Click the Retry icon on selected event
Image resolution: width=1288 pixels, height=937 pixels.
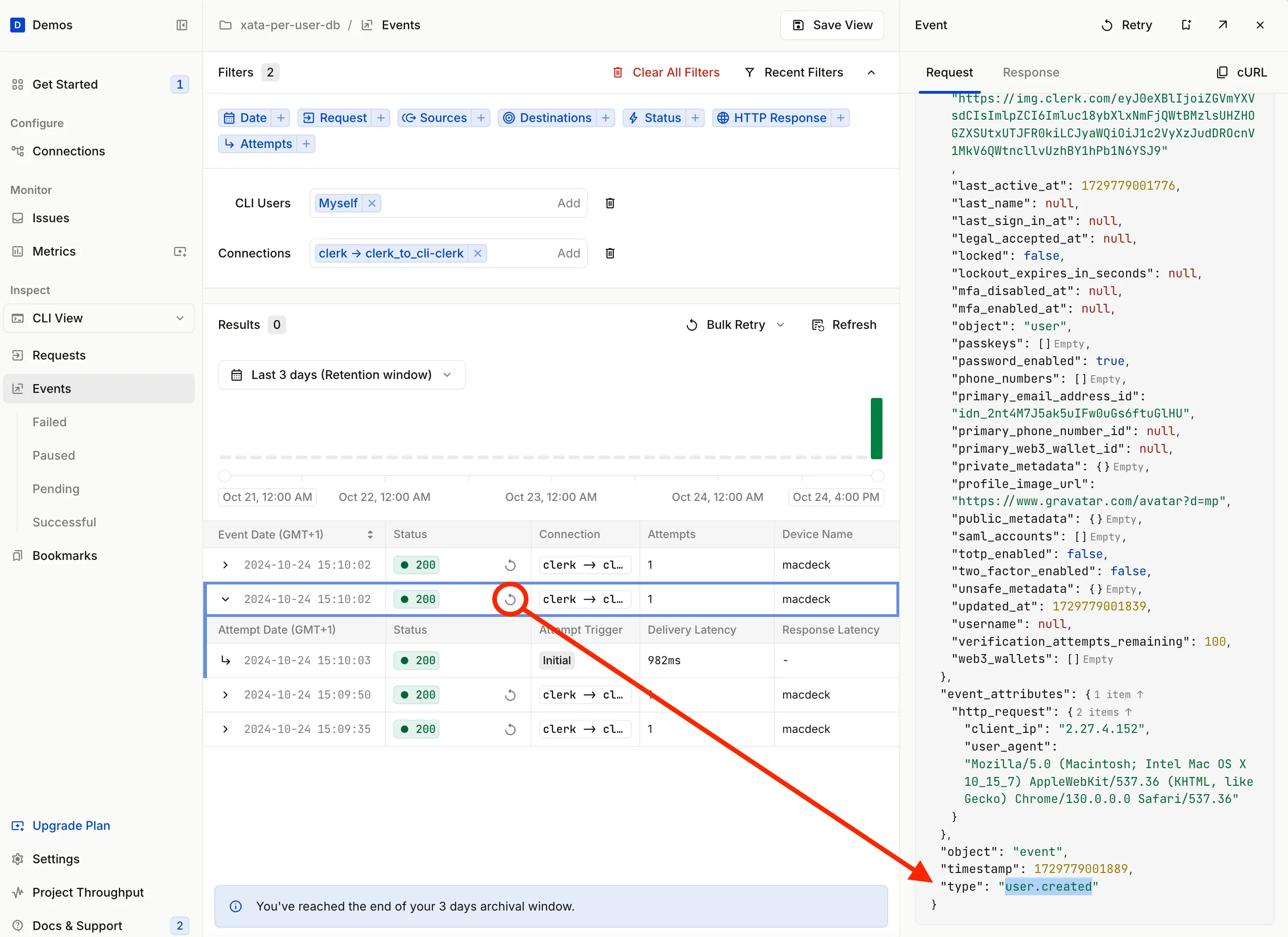510,598
